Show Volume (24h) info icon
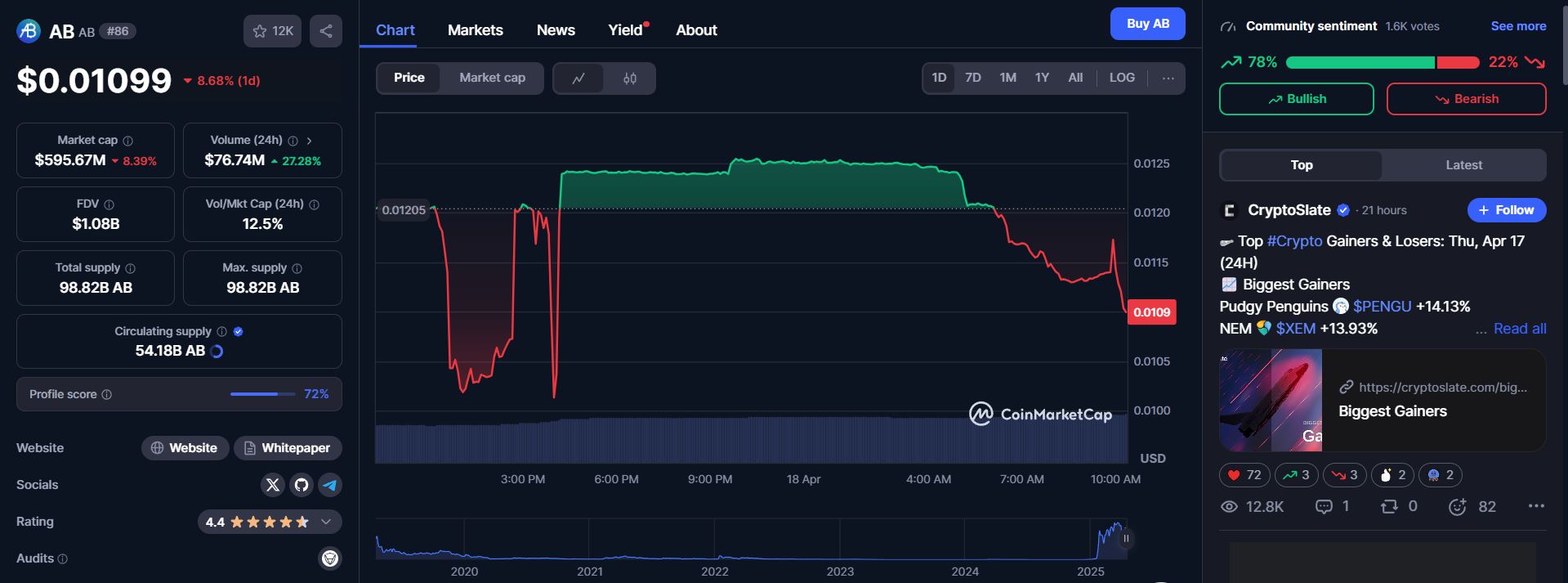1568x583 pixels. (x=293, y=141)
